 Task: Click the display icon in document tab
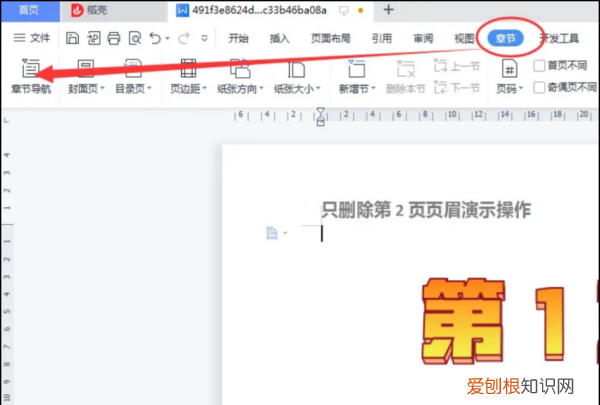pyautogui.click(x=344, y=11)
